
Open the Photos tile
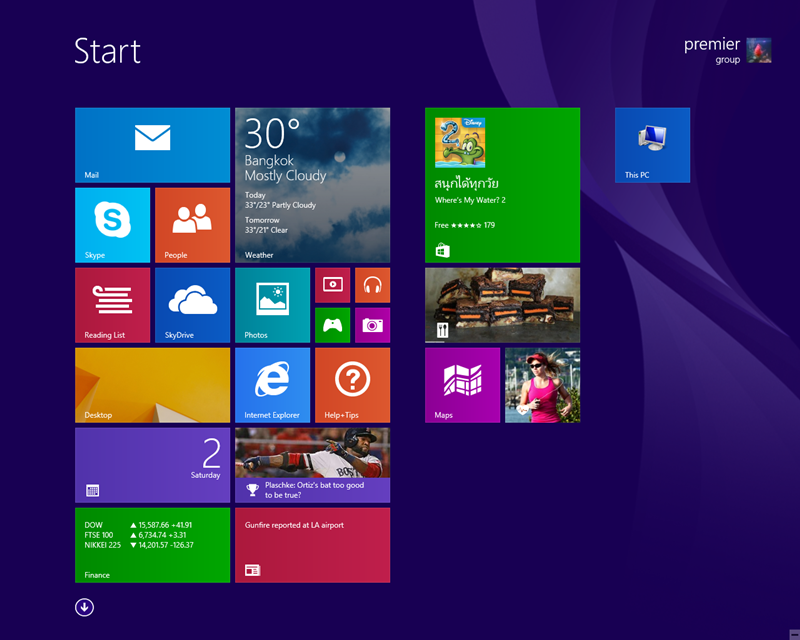[272, 305]
